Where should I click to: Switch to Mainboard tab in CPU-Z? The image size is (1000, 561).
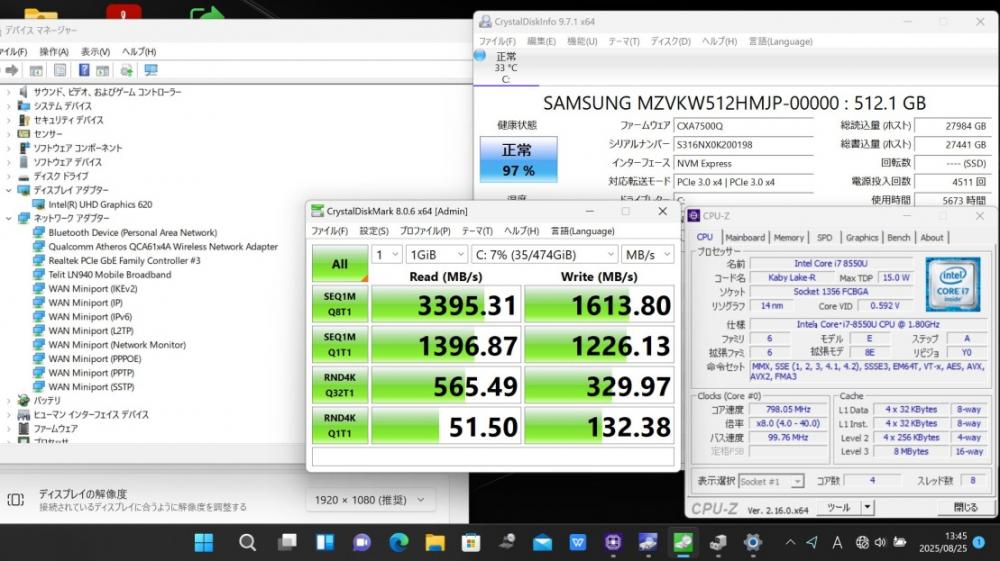(745, 237)
